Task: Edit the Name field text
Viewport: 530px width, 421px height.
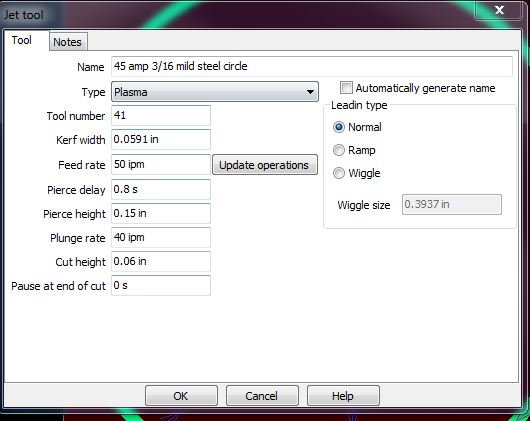Action: (x=312, y=66)
